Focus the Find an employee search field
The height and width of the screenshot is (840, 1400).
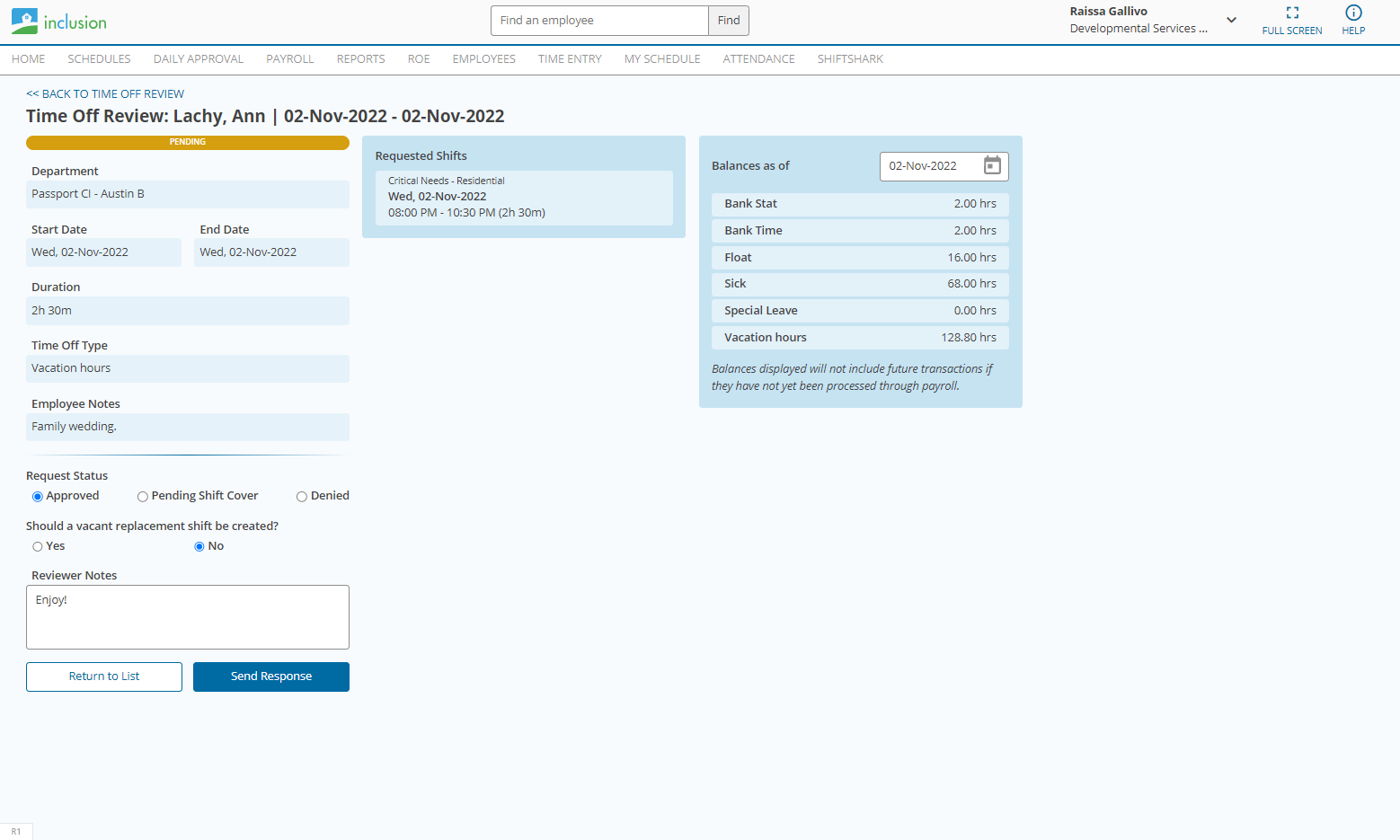coord(599,21)
